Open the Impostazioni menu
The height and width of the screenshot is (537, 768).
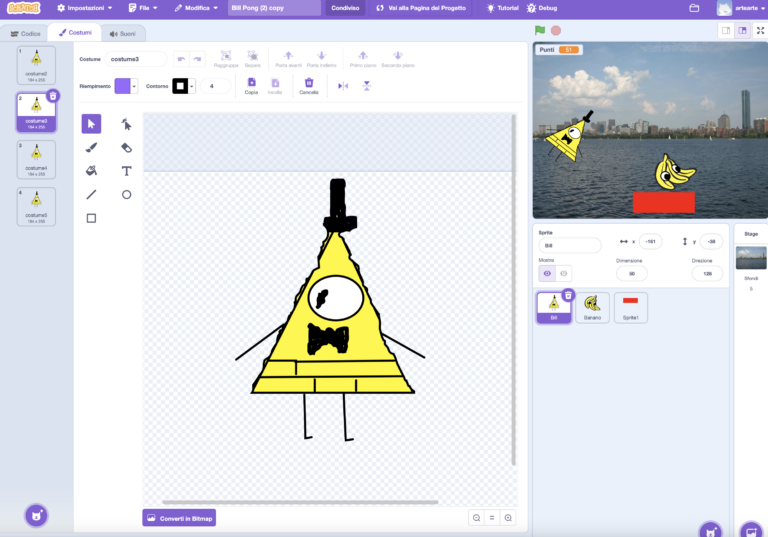[85, 8]
